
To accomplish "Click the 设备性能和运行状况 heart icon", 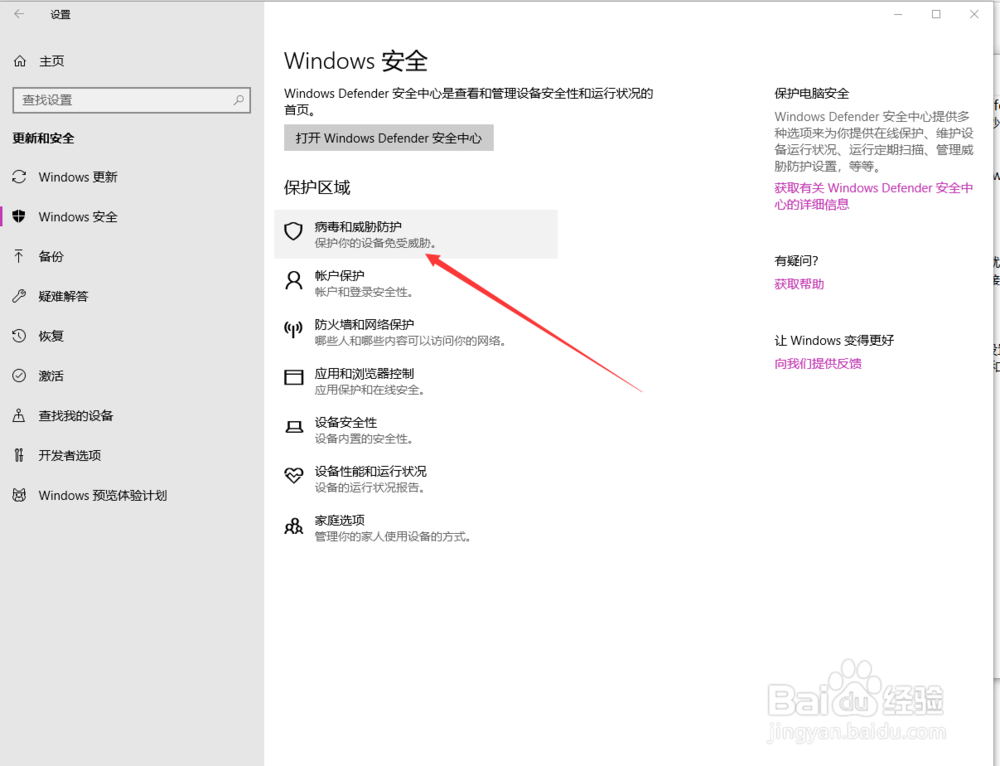I will 293,476.
